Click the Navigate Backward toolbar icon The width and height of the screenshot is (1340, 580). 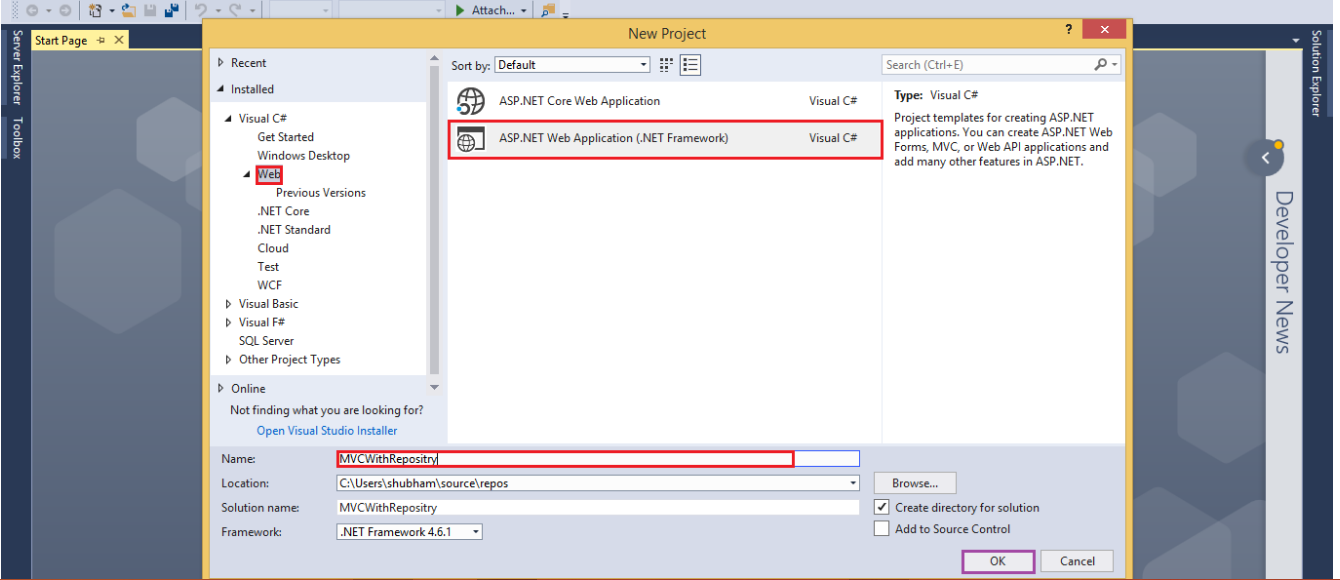coord(31,10)
